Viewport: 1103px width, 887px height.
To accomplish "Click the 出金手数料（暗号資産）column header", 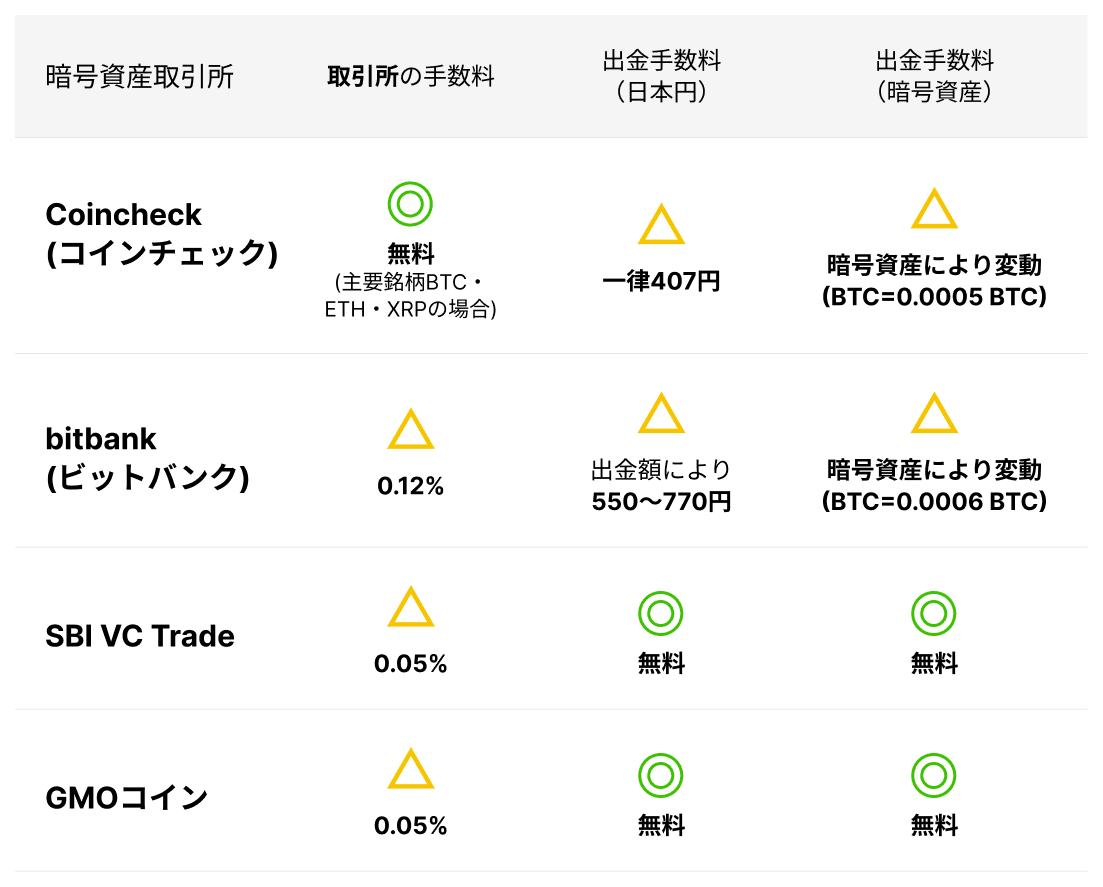I will click(934, 77).
